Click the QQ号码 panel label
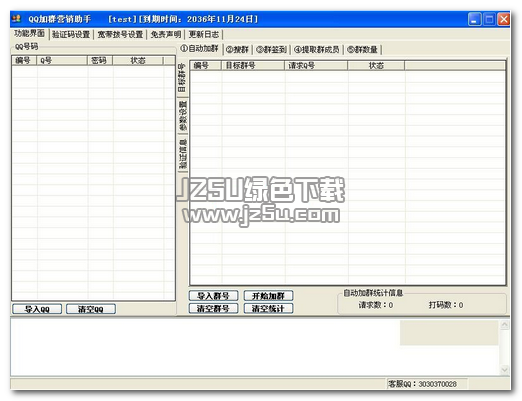The width and height of the screenshot is (522, 401). [x=27, y=47]
